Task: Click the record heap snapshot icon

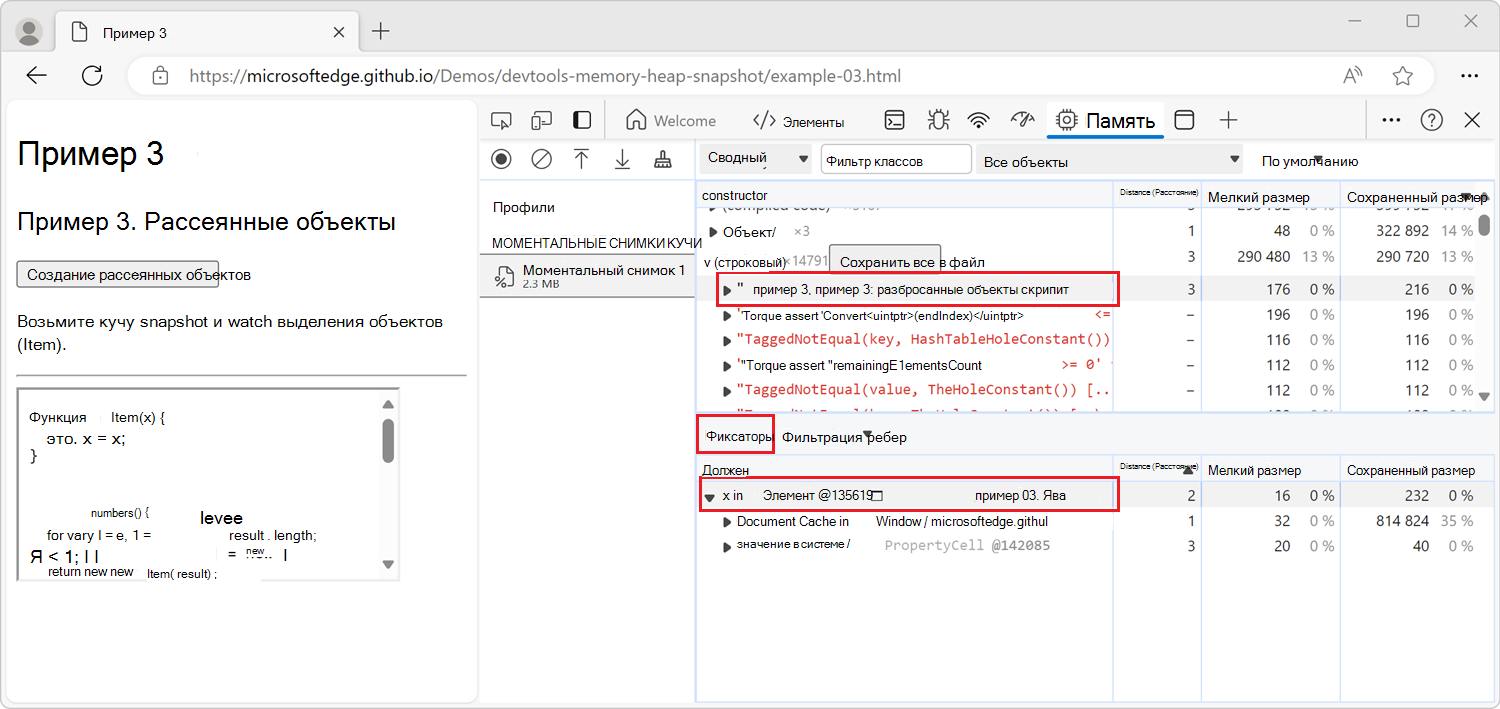Action: point(501,159)
